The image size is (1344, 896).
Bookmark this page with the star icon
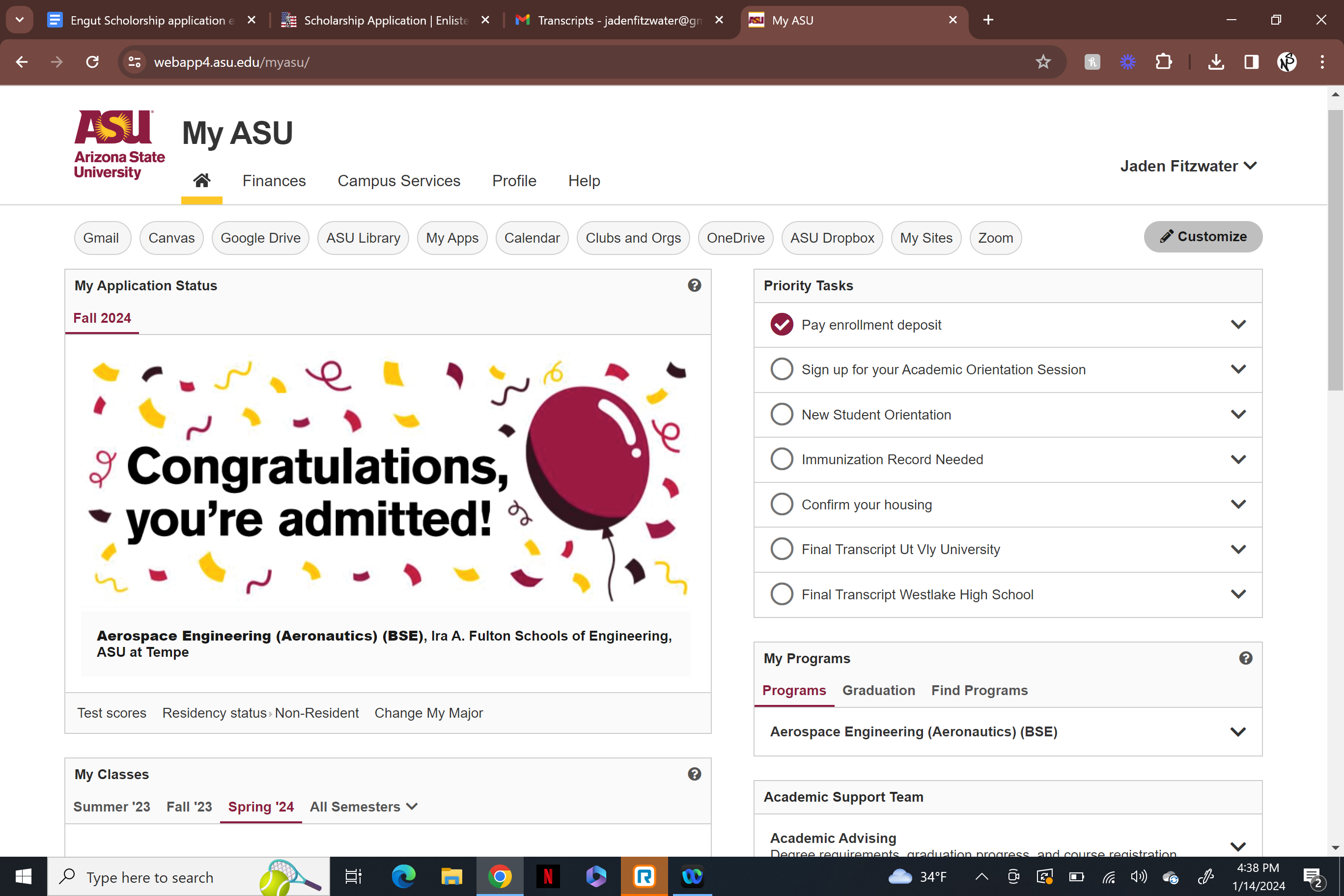[x=1043, y=62]
